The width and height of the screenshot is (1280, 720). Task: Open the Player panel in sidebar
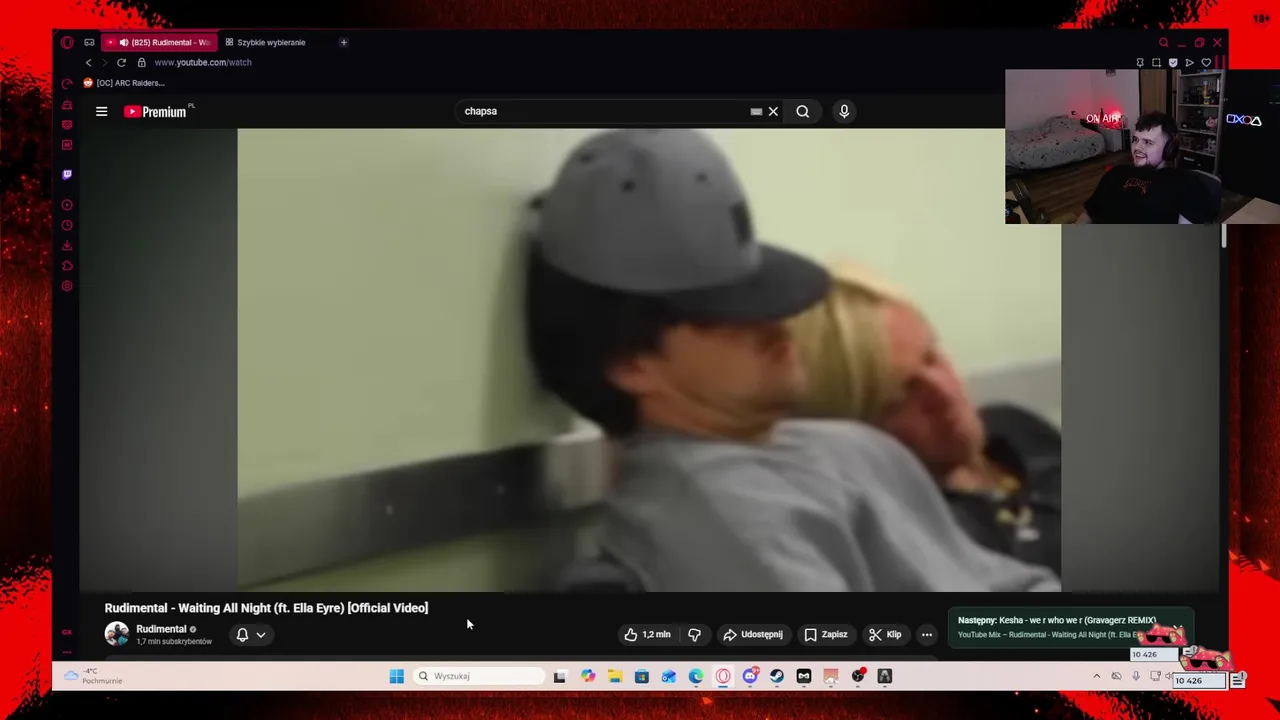coord(67,205)
